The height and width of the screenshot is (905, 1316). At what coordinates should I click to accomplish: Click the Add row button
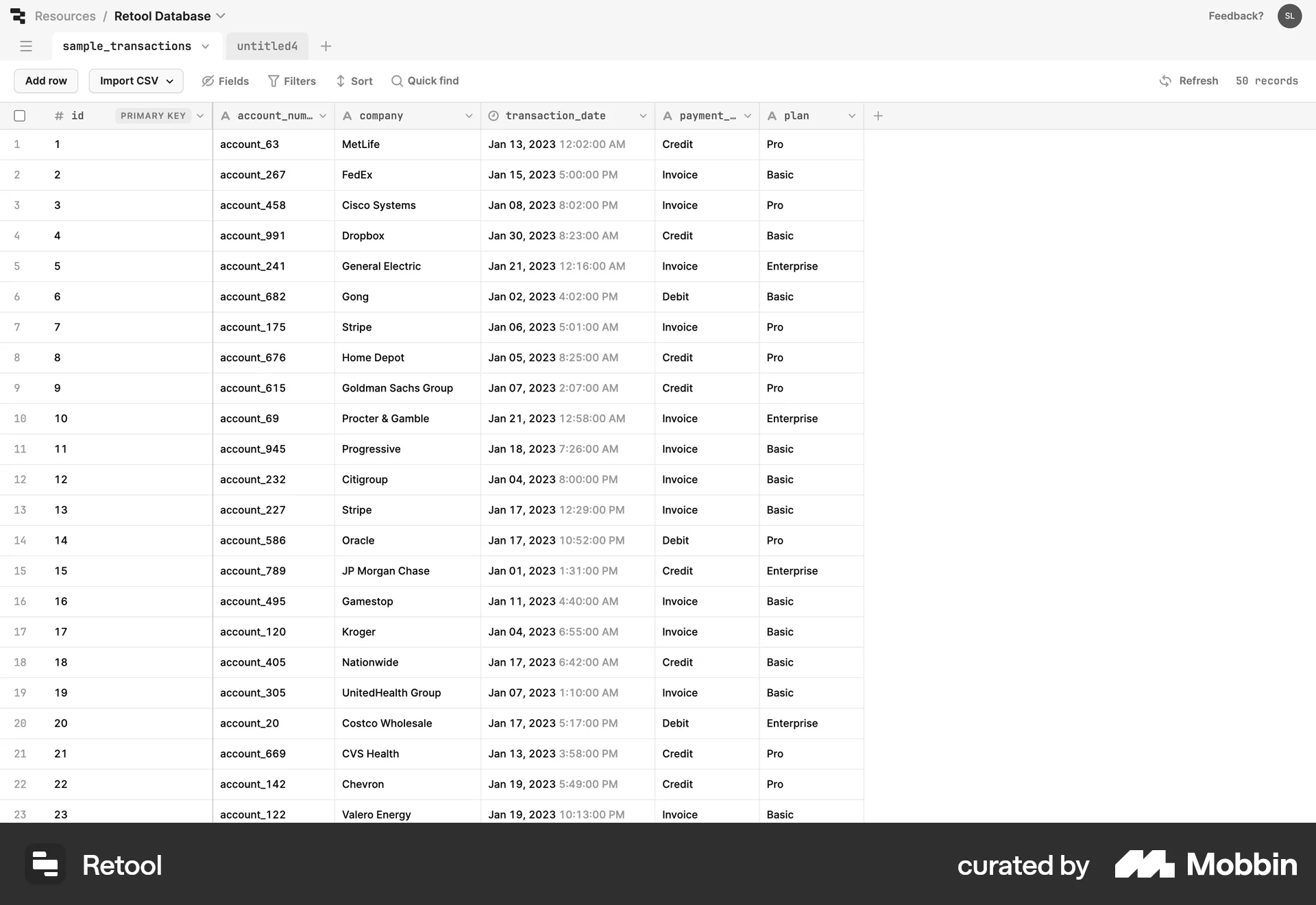tap(45, 80)
